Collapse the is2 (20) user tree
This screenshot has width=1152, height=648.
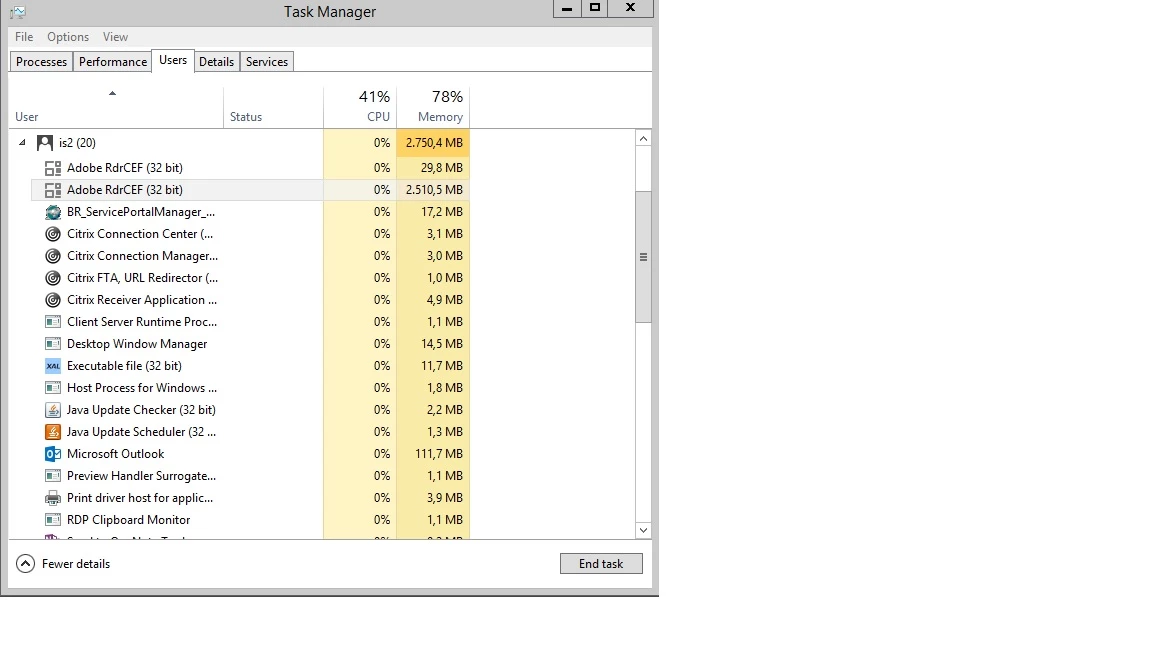click(22, 143)
